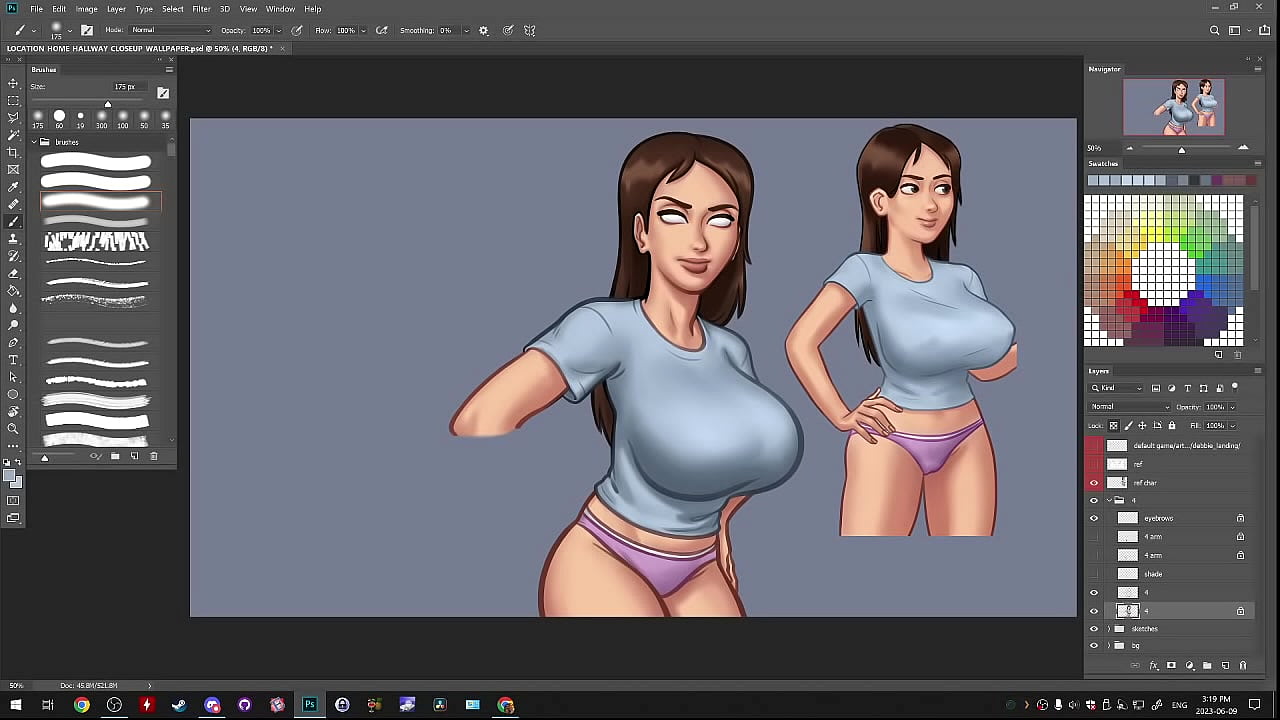1280x720 pixels.
Task: Choose the Eraser tool
Action: coord(13,273)
